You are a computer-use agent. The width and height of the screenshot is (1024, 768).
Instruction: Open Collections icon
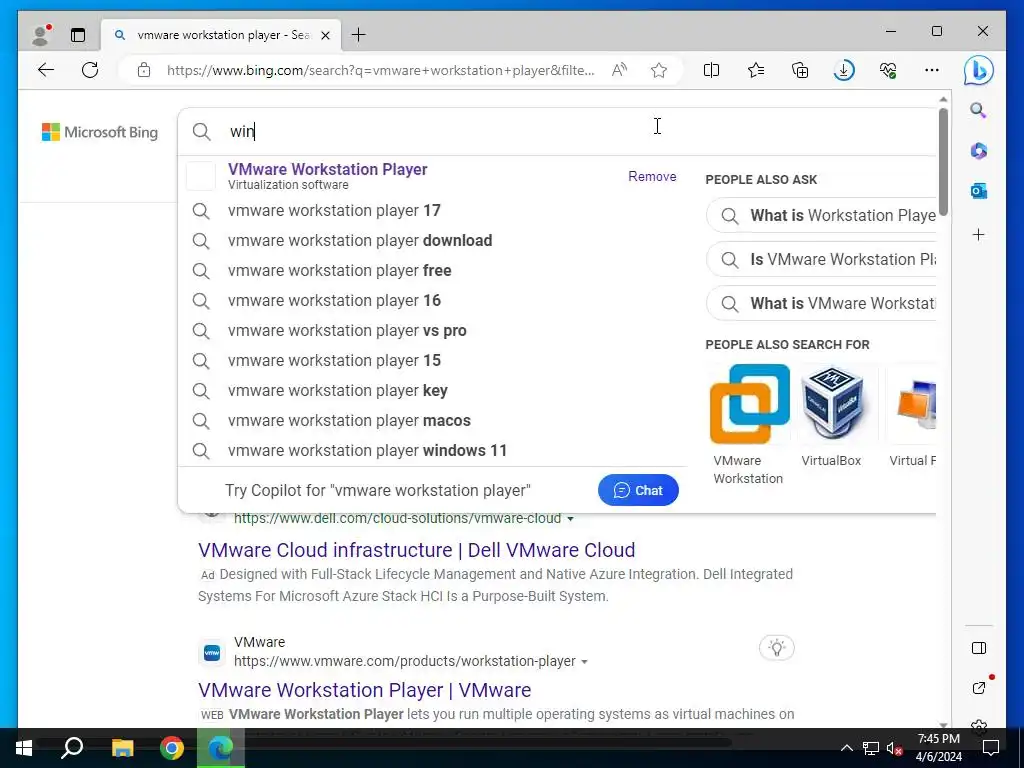pos(800,70)
